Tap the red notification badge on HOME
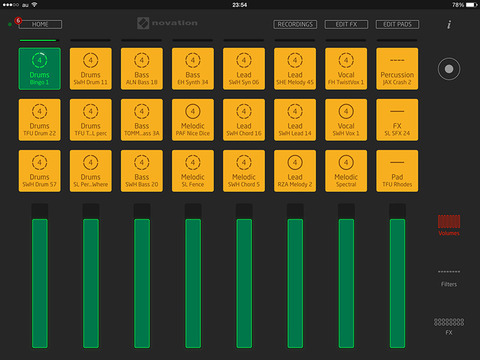The width and height of the screenshot is (480, 360). click(x=18, y=21)
